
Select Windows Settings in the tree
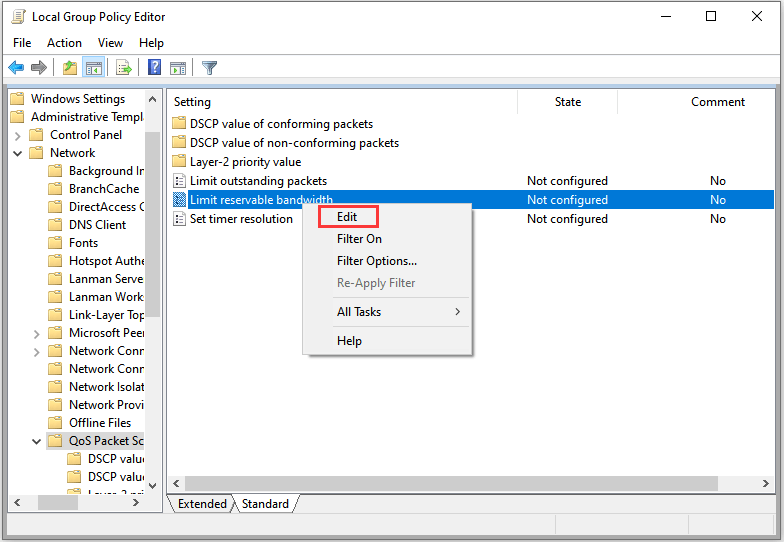78,99
